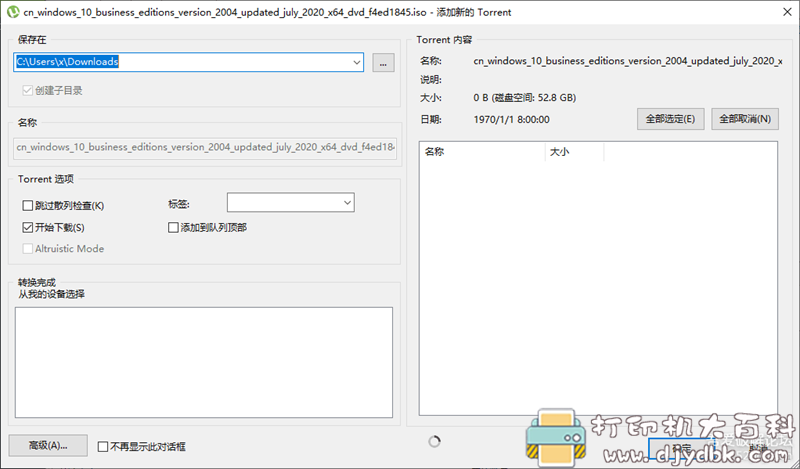Open the save path dropdown arrow
Viewport: 800px width, 469px height.
[356, 62]
